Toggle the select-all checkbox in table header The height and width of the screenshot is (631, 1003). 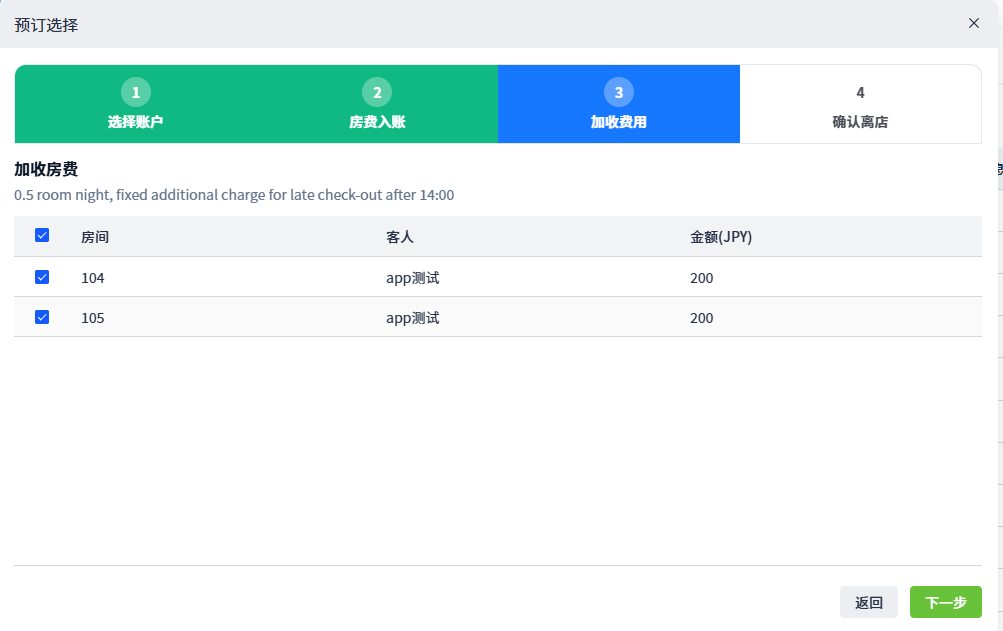click(x=42, y=236)
